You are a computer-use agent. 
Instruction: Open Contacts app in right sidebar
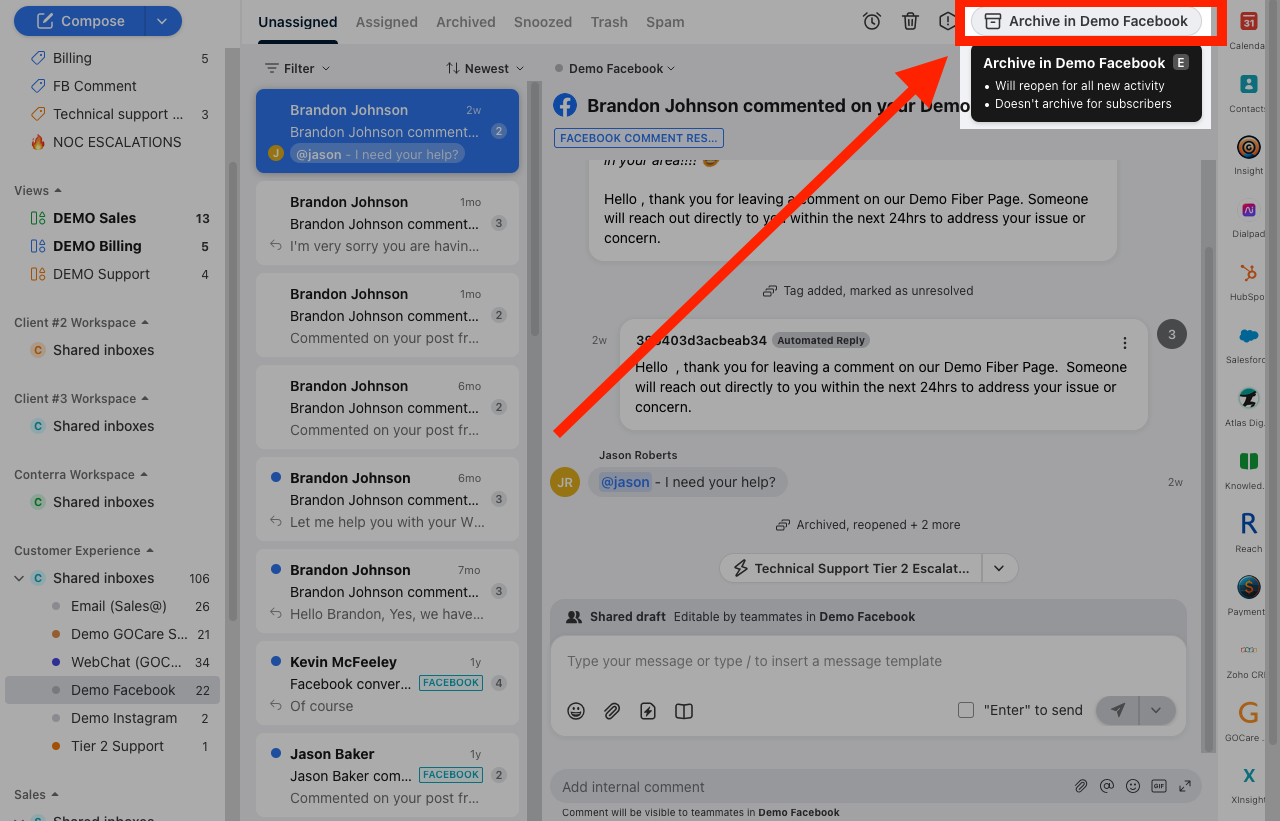pyautogui.click(x=1248, y=84)
